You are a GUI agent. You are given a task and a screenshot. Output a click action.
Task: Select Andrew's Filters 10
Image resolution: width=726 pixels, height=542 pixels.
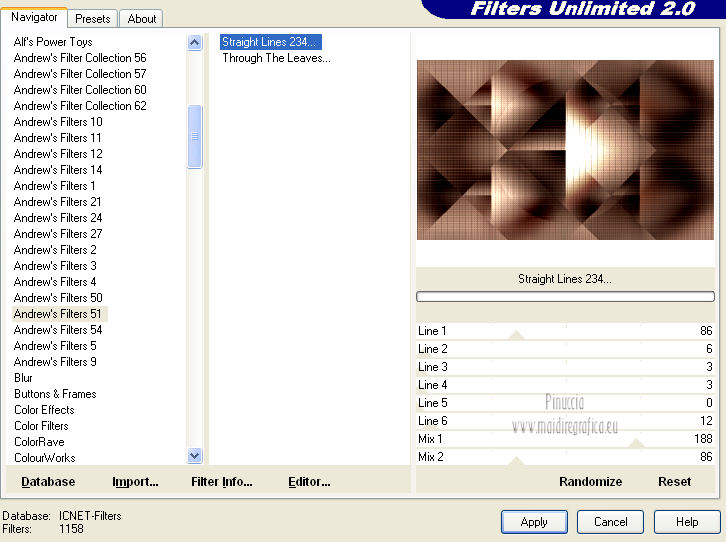point(58,122)
